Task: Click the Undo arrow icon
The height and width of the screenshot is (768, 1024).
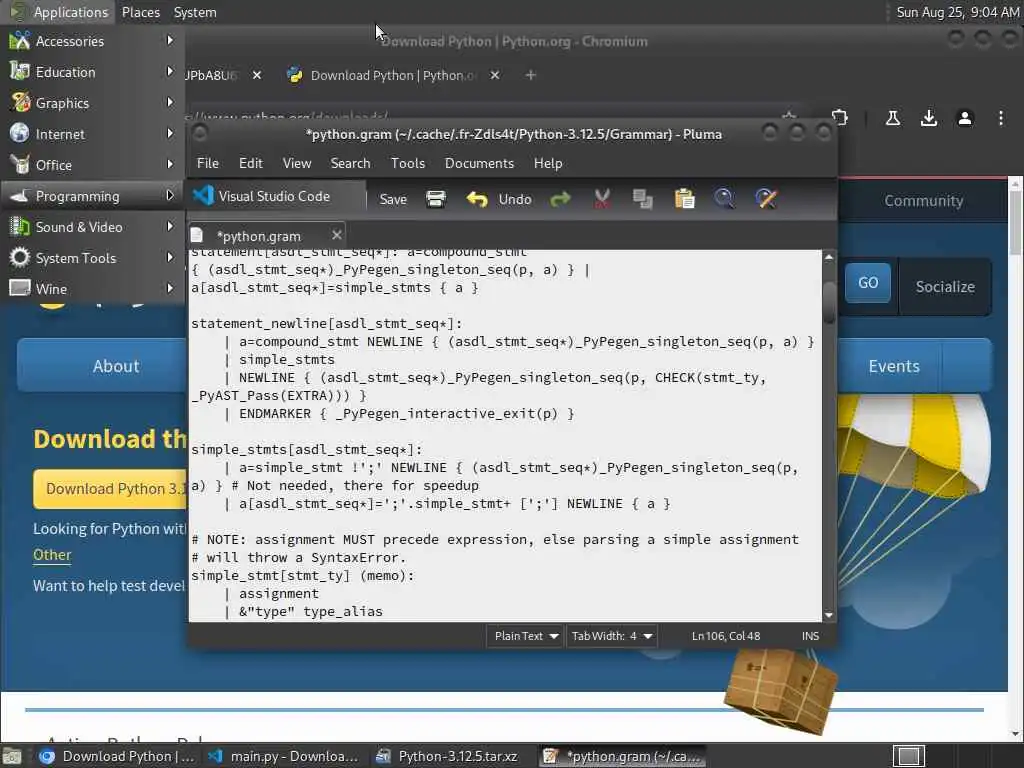Action: click(477, 199)
